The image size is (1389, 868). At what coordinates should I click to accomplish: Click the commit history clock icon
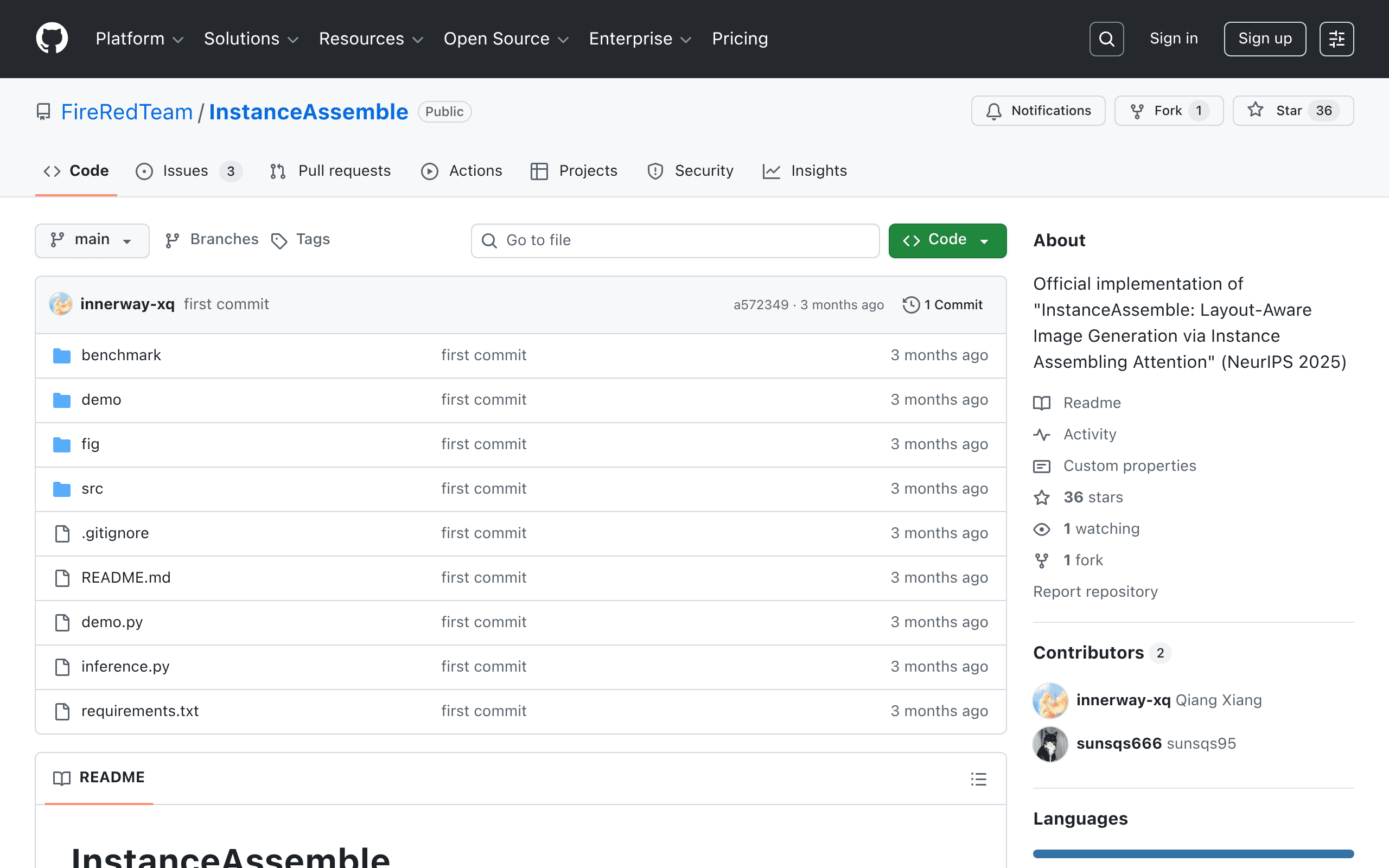click(911, 305)
